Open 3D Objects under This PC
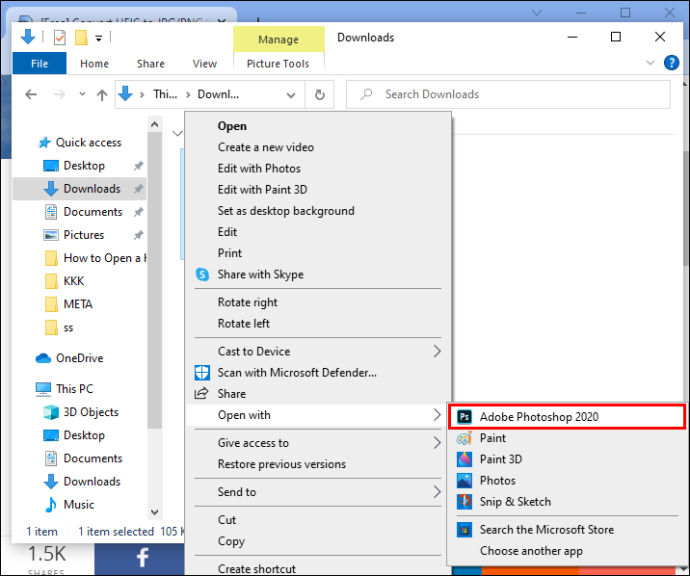Image resolution: width=690 pixels, height=576 pixels. tap(91, 412)
